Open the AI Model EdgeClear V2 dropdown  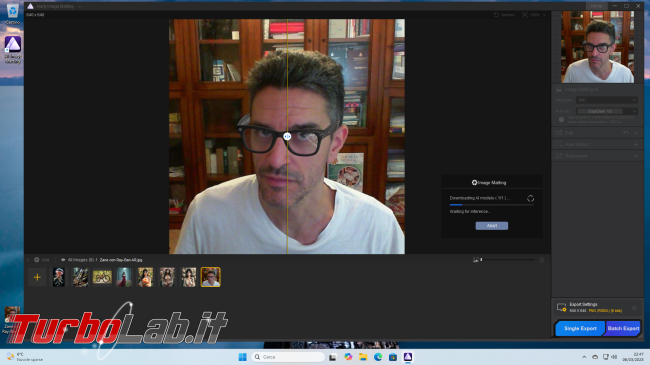coord(606,111)
